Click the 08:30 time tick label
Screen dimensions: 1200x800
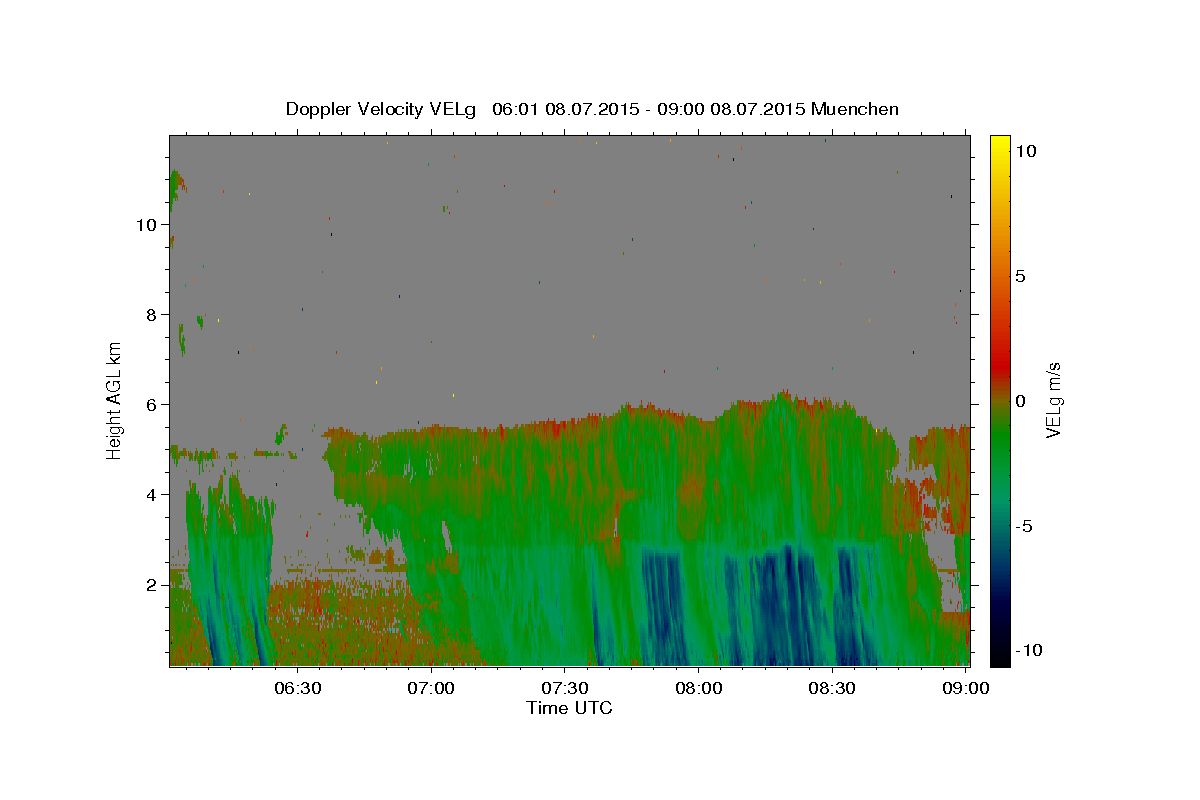coord(833,689)
